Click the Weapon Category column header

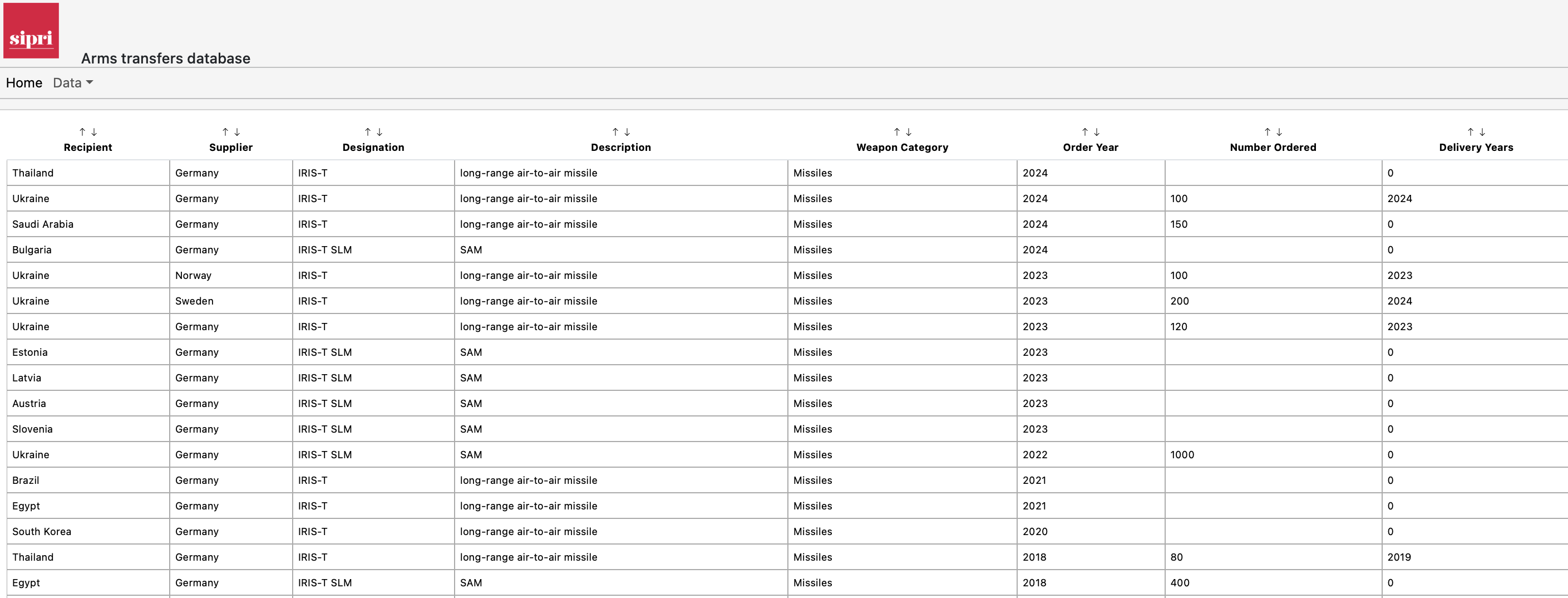click(x=902, y=148)
